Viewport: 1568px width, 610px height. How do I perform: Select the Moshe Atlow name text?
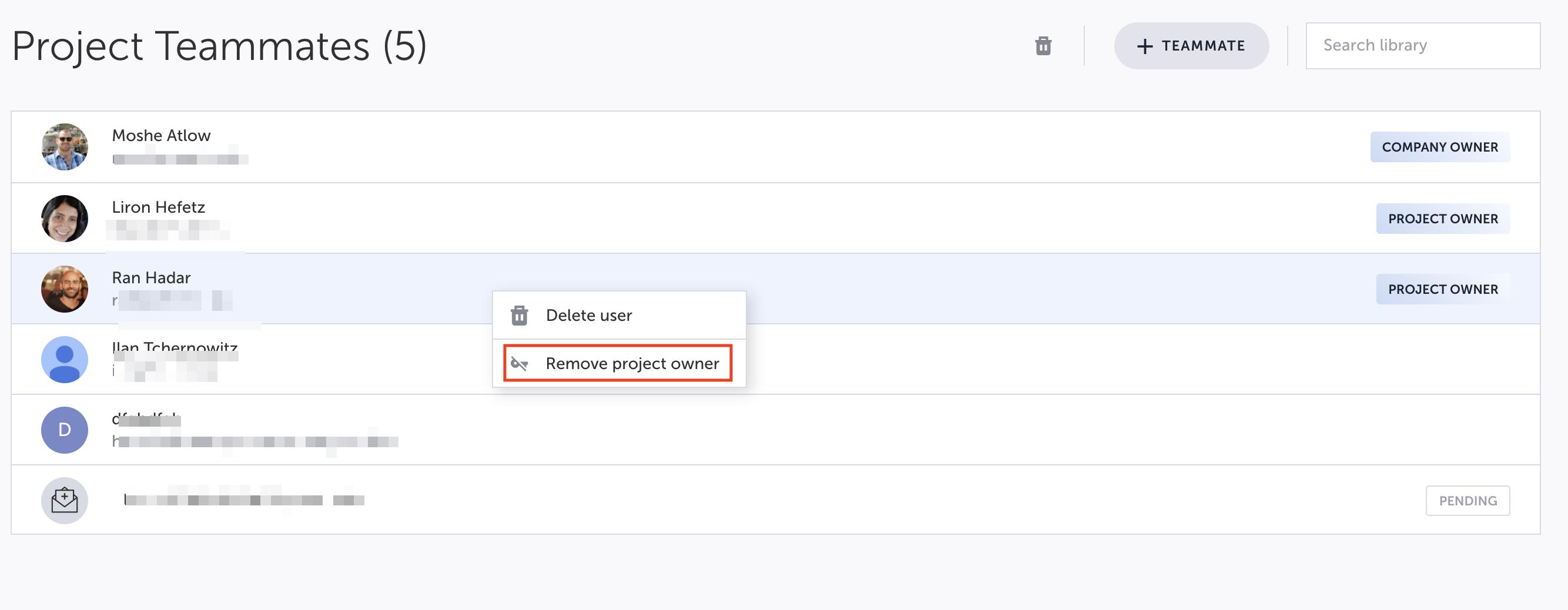tap(161, 135)
